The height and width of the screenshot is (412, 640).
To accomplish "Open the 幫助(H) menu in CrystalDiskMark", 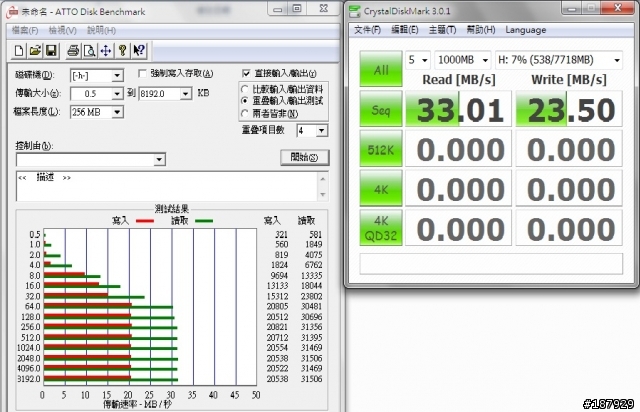I will point(481,30).
